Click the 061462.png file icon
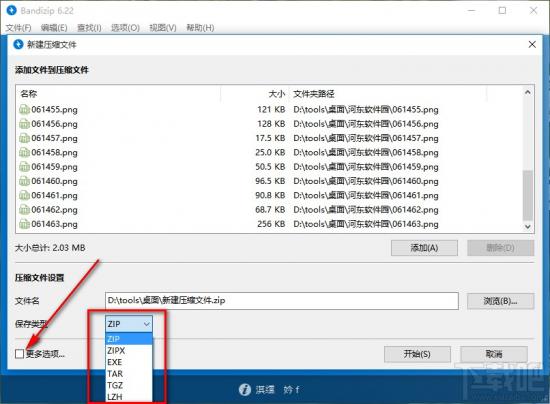The width and height of the screenshot is (550, 404). pos(24,210)
